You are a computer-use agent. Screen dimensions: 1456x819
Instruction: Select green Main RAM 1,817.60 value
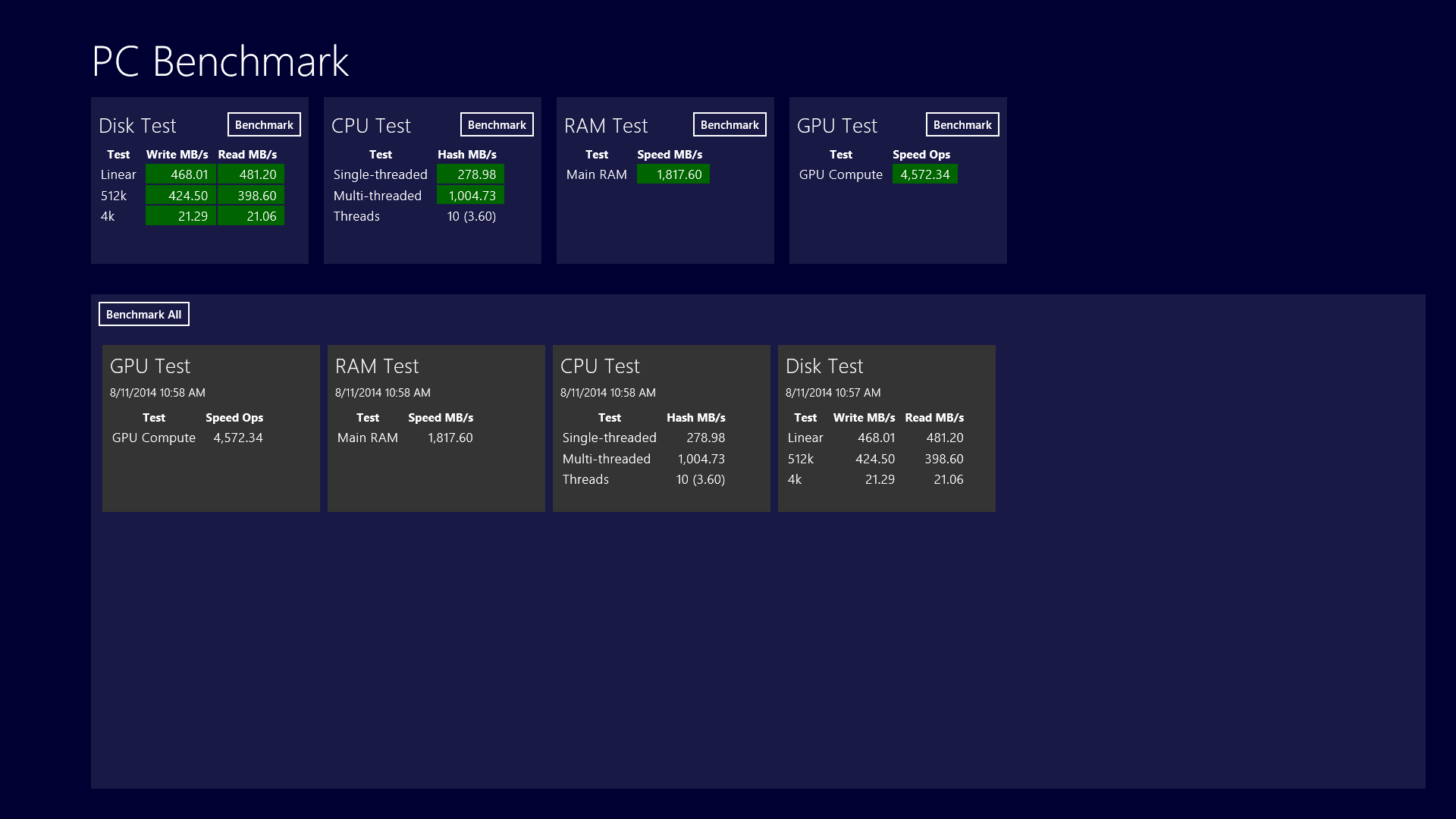(673, 174)
